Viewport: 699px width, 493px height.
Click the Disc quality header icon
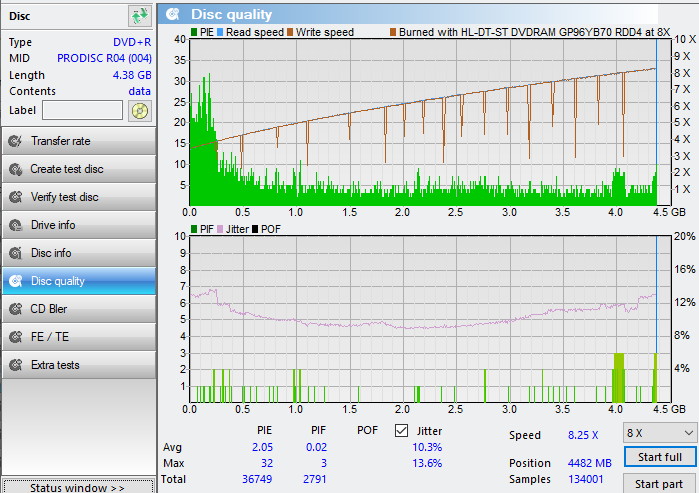[174, 14]
